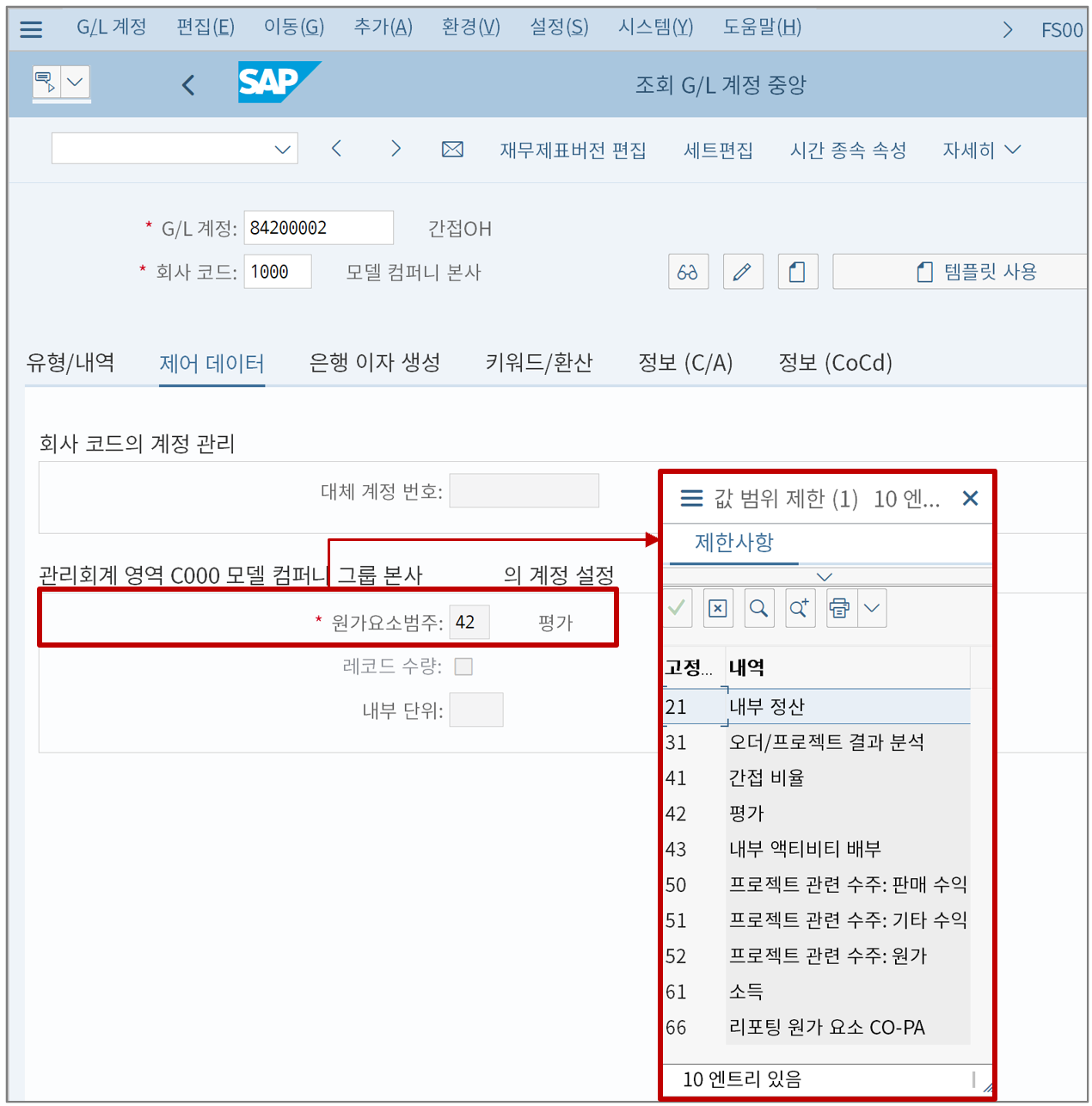
Task: Open the toolbar combo box dropdown
Action: [x=282, y=149]
